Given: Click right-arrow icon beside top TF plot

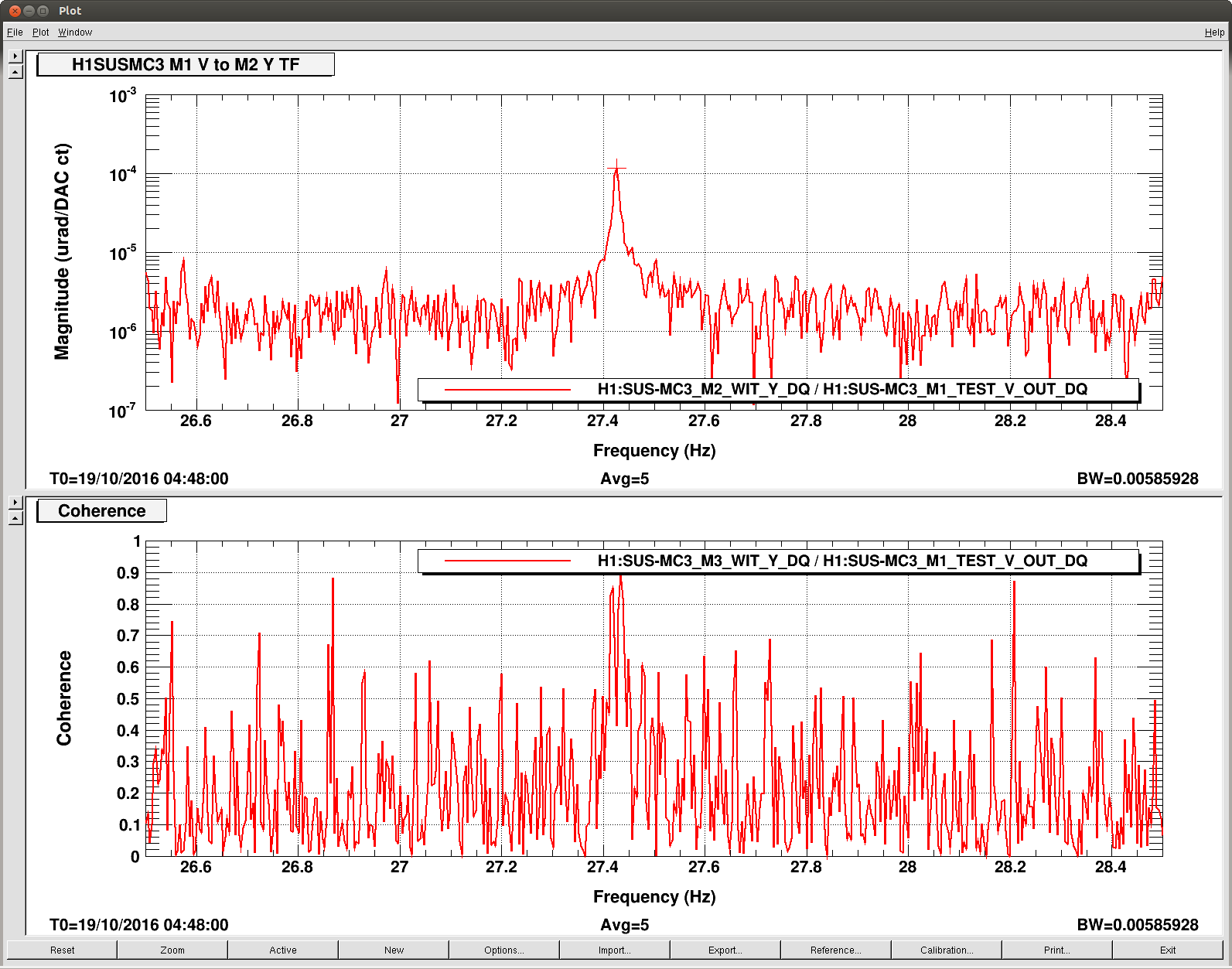Looking at the screenshot, I should point(15,56).
